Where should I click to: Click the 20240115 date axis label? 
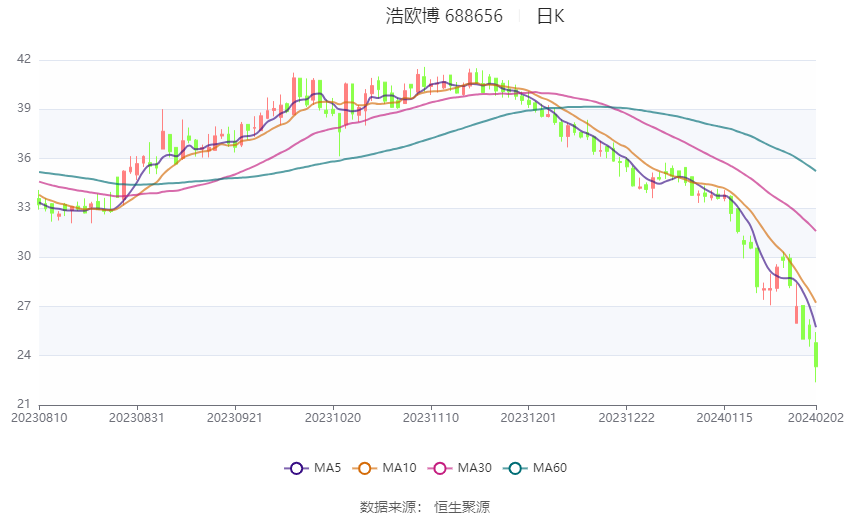click(x=725, y=418)
